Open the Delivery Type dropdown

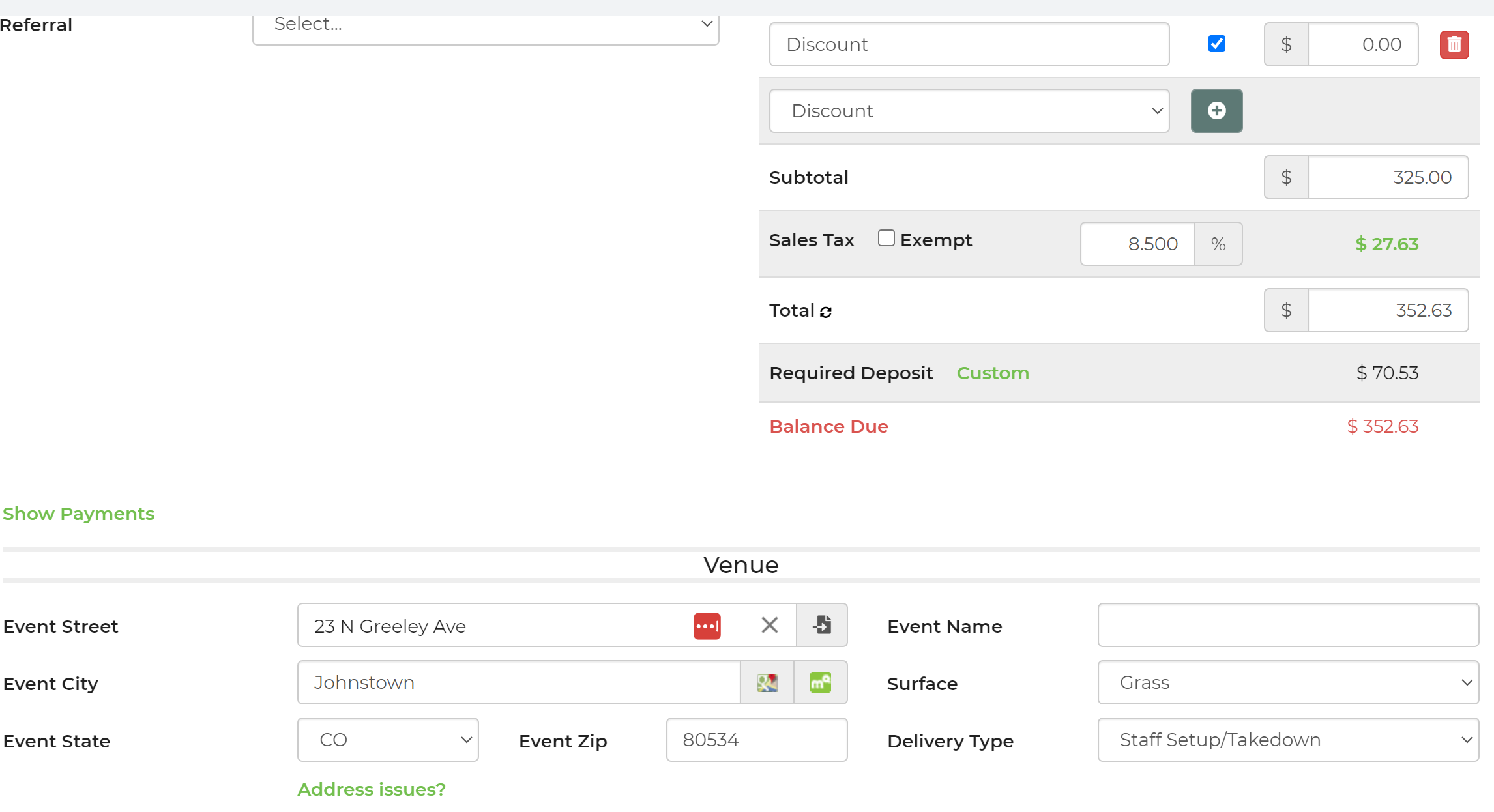point(1287,740)
